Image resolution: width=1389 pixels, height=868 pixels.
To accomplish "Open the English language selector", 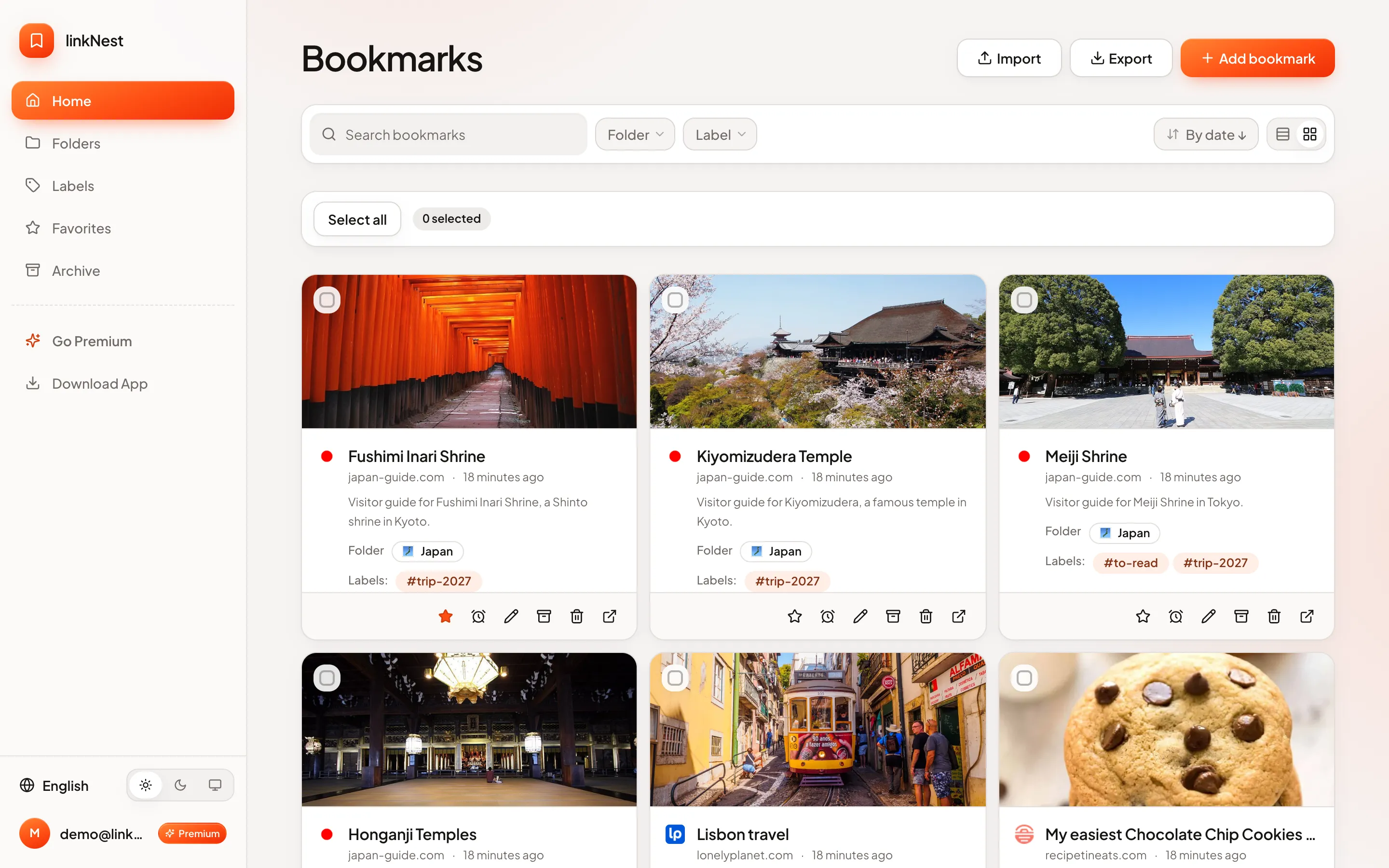I will [x=54, y=786].
